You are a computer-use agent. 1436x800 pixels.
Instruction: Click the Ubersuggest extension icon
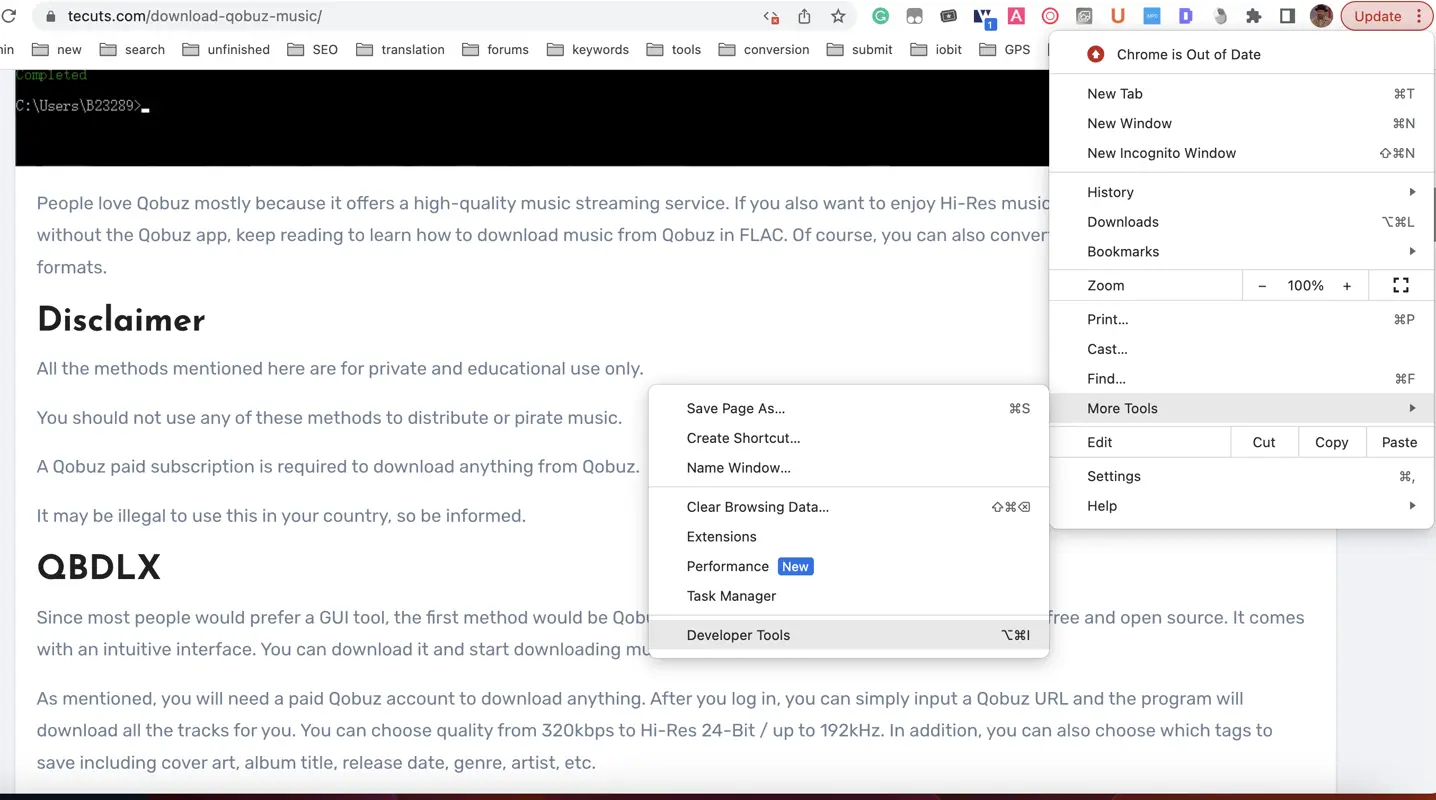pos(1117,16)
